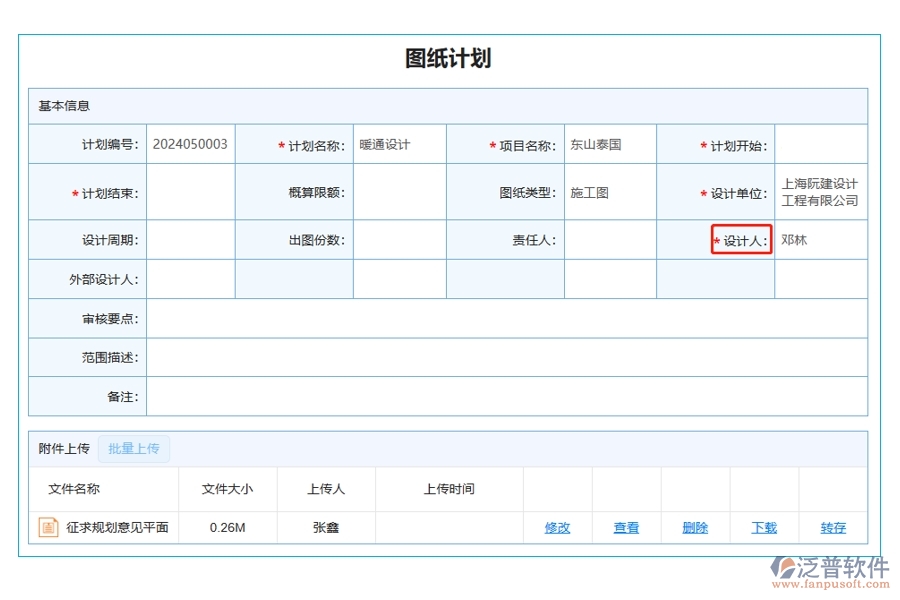Click the 修改 link for the attachment

557,527
